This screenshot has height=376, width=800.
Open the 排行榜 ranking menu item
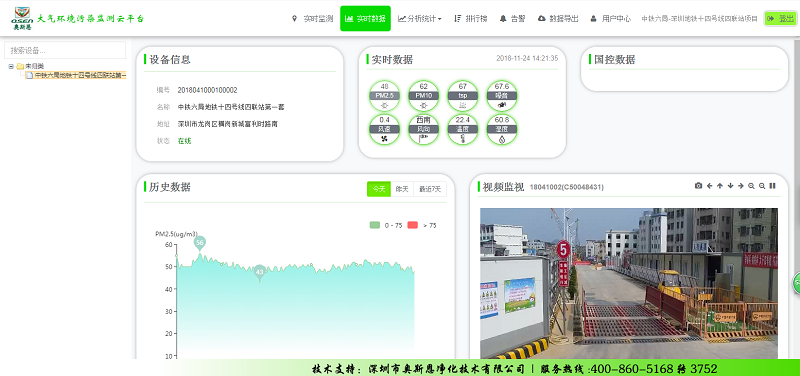470,19
